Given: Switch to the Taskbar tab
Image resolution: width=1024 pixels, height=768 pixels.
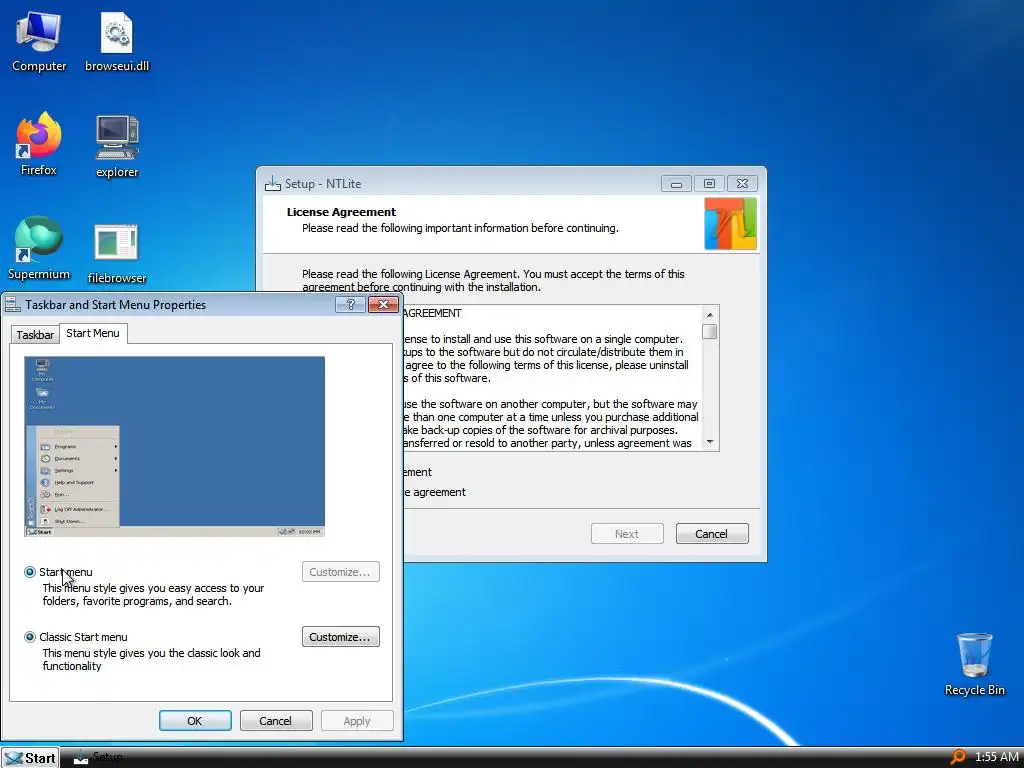Looking at the screenshot, I should [35, 334].
